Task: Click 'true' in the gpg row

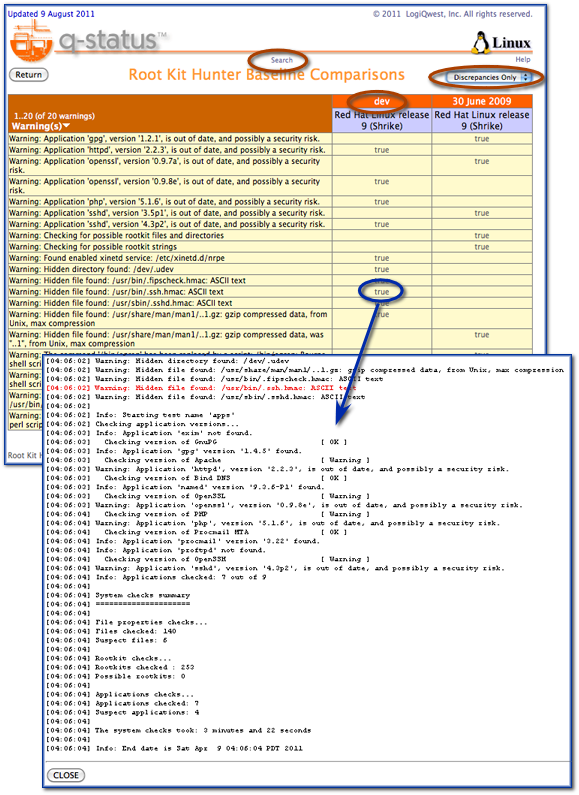Action: tap(482, 138)
